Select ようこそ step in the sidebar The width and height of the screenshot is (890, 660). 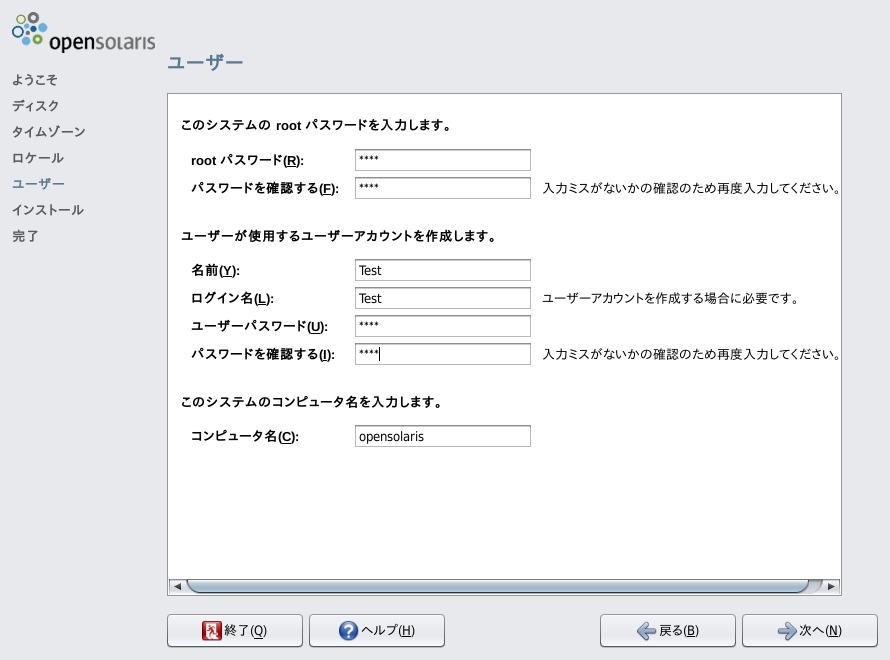[35, 80]
